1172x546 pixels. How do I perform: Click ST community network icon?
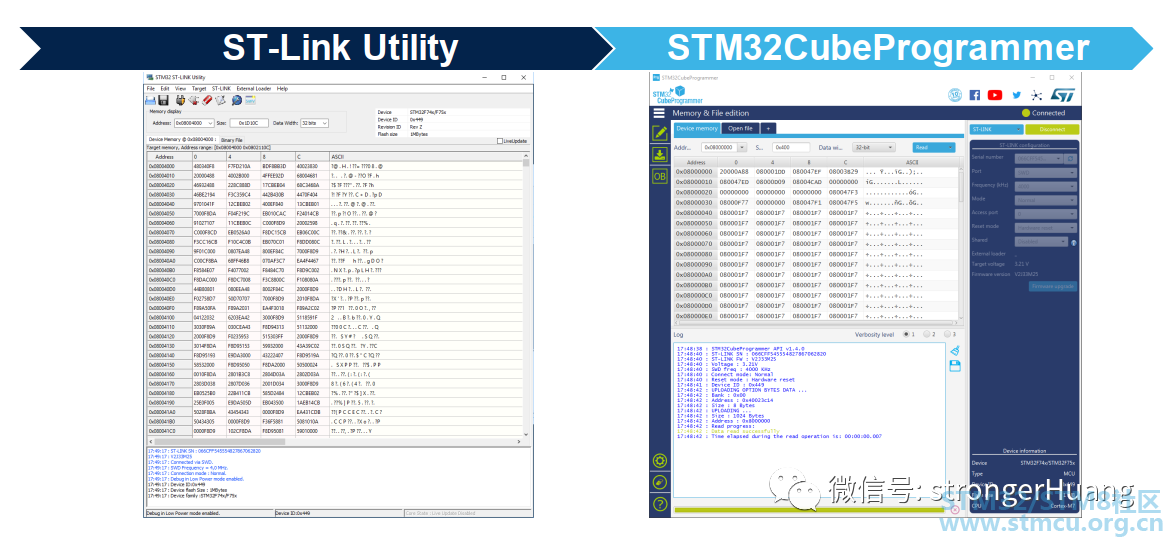1037,95
